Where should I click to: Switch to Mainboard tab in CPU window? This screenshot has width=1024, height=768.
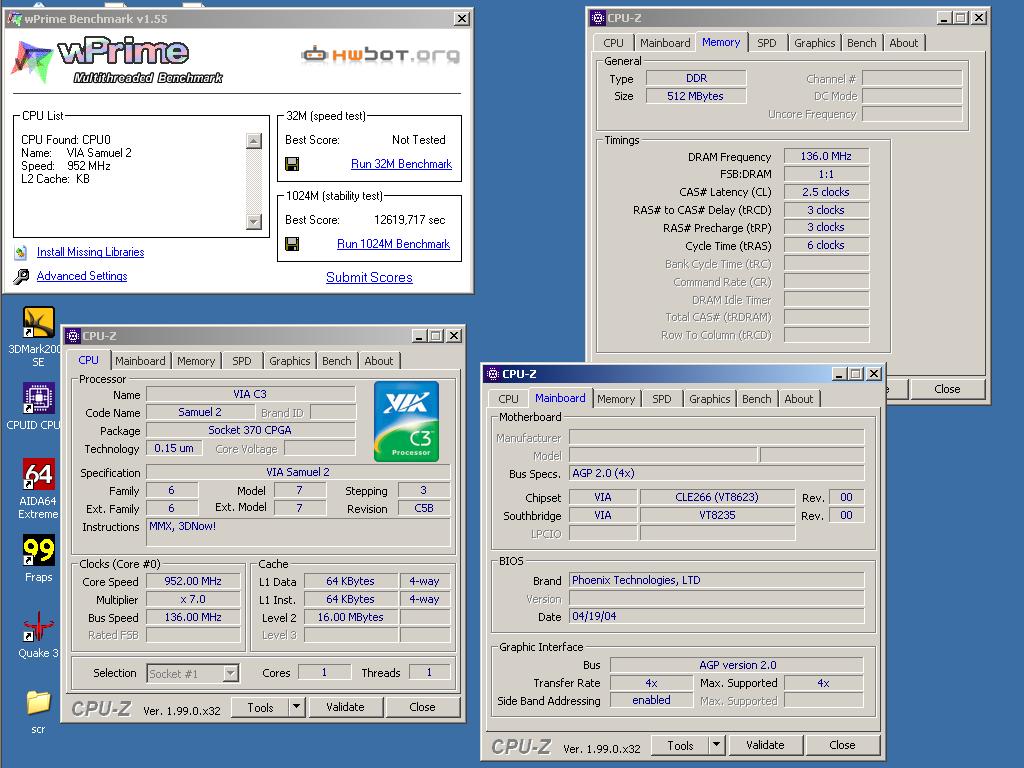140,360
